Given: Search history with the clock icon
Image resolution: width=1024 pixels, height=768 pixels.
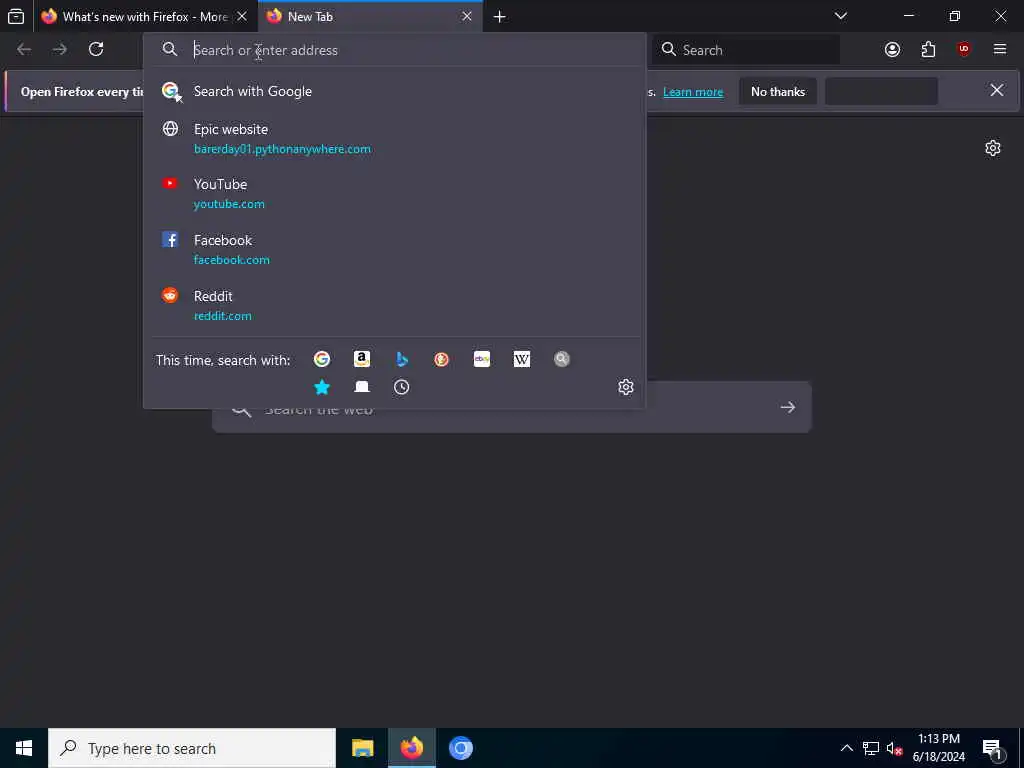Looking at the screenshot, I should (x=402, y=387).
